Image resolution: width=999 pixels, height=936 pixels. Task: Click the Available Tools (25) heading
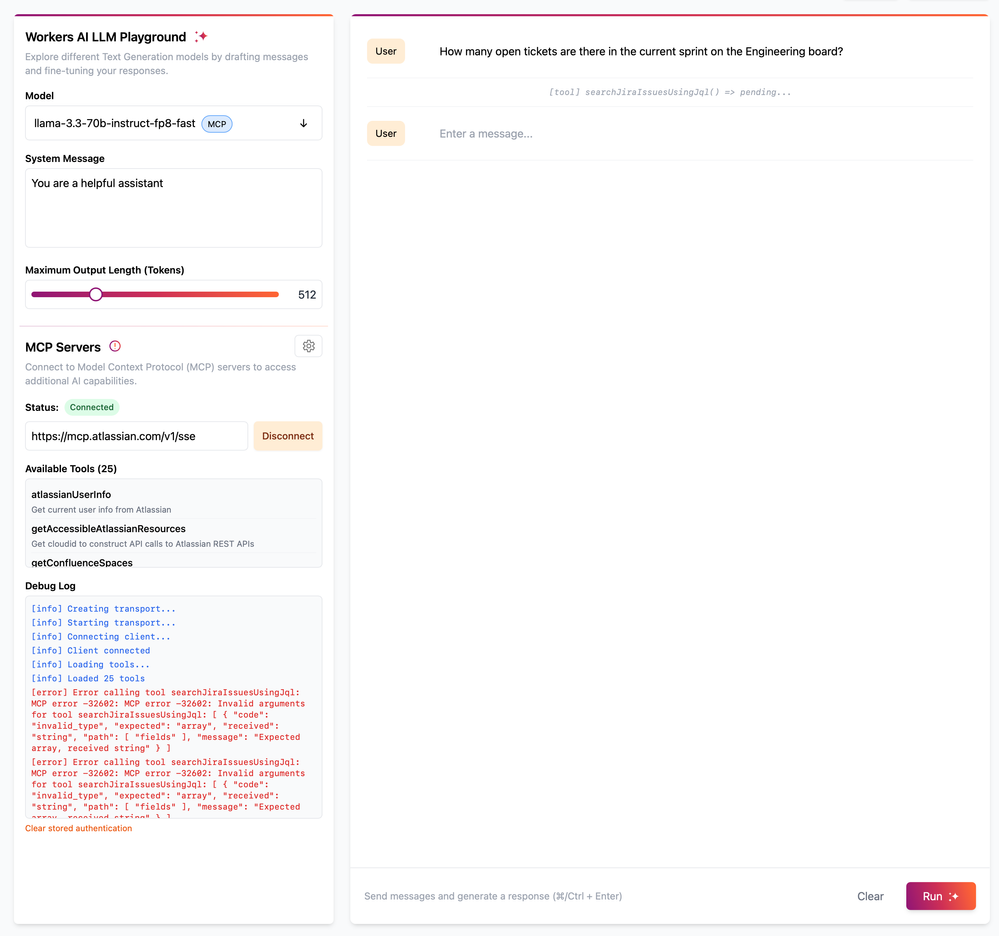(71, 468)
